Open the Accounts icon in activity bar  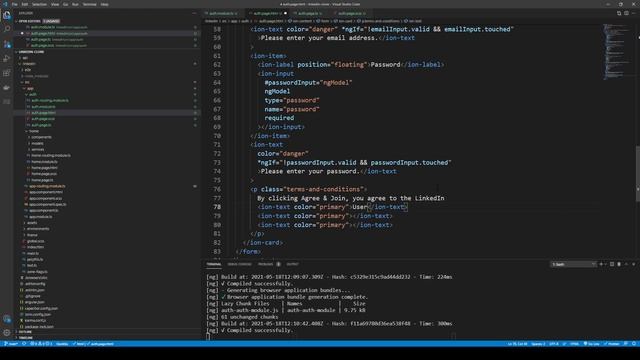[7, 319]
